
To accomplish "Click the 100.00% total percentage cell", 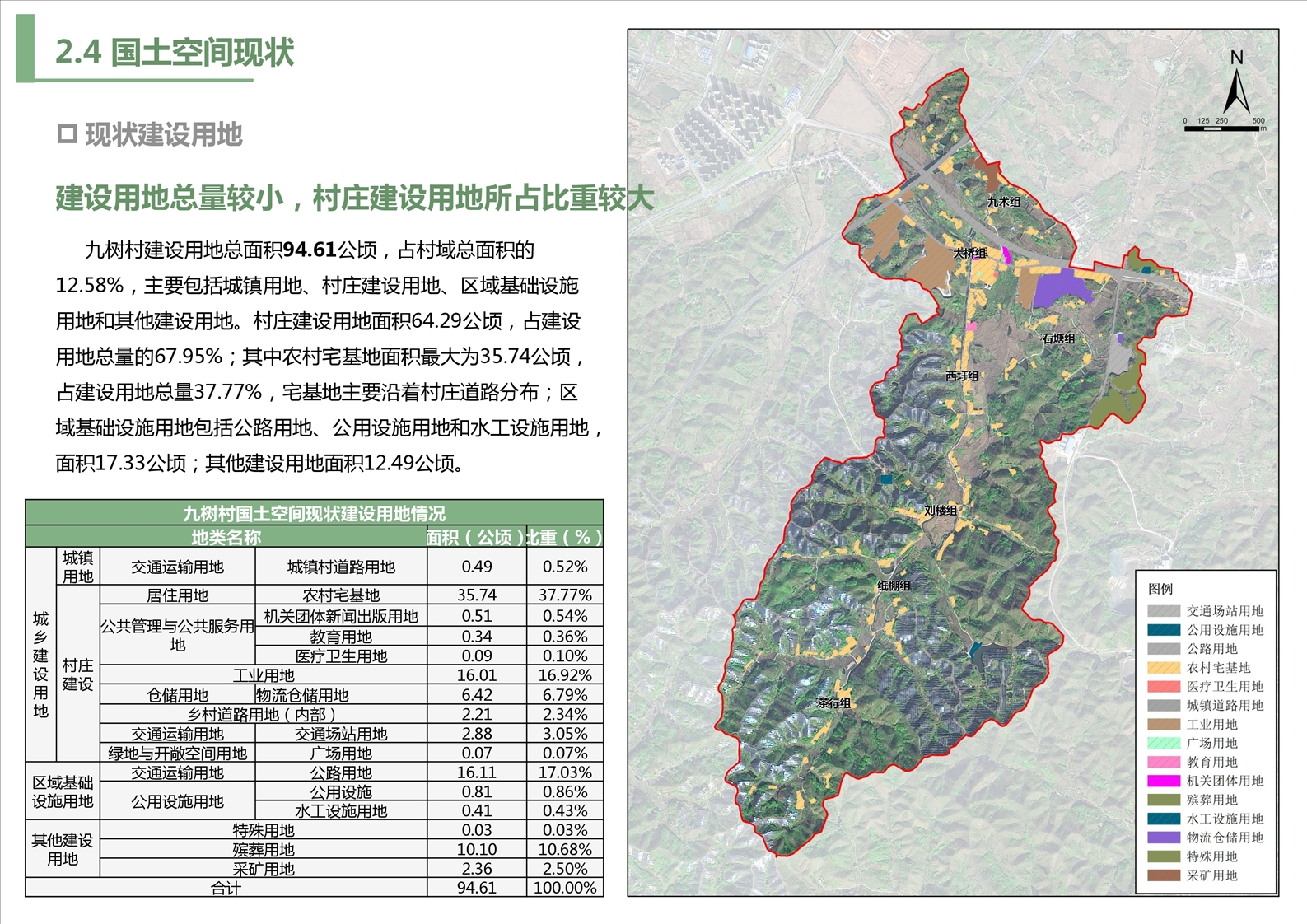I will click(565, 888).
